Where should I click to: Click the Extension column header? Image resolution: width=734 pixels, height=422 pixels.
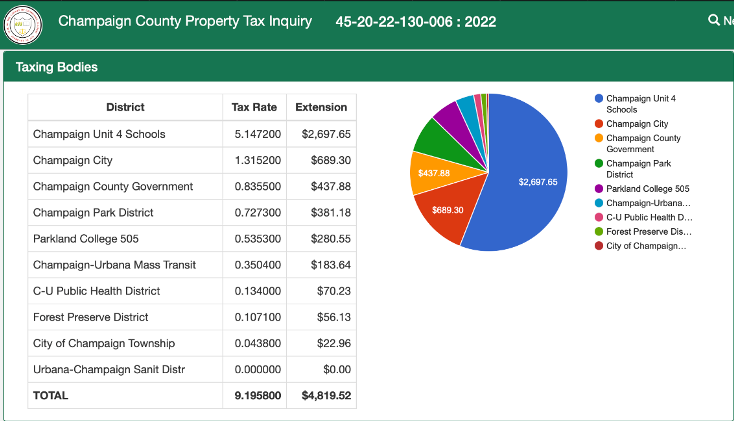click(321, 107)
